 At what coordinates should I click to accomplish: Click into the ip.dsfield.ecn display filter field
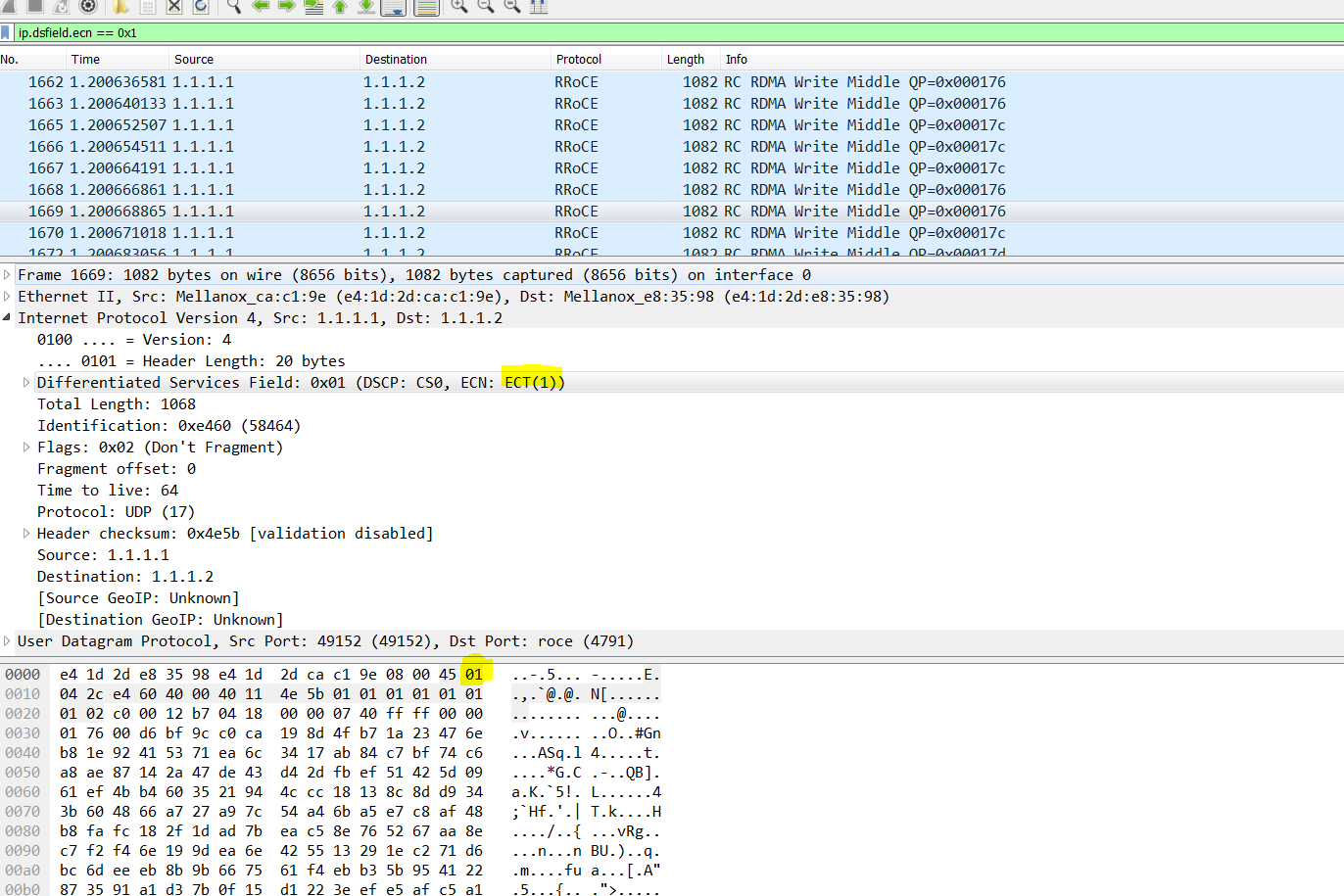[x=588, y=32]
